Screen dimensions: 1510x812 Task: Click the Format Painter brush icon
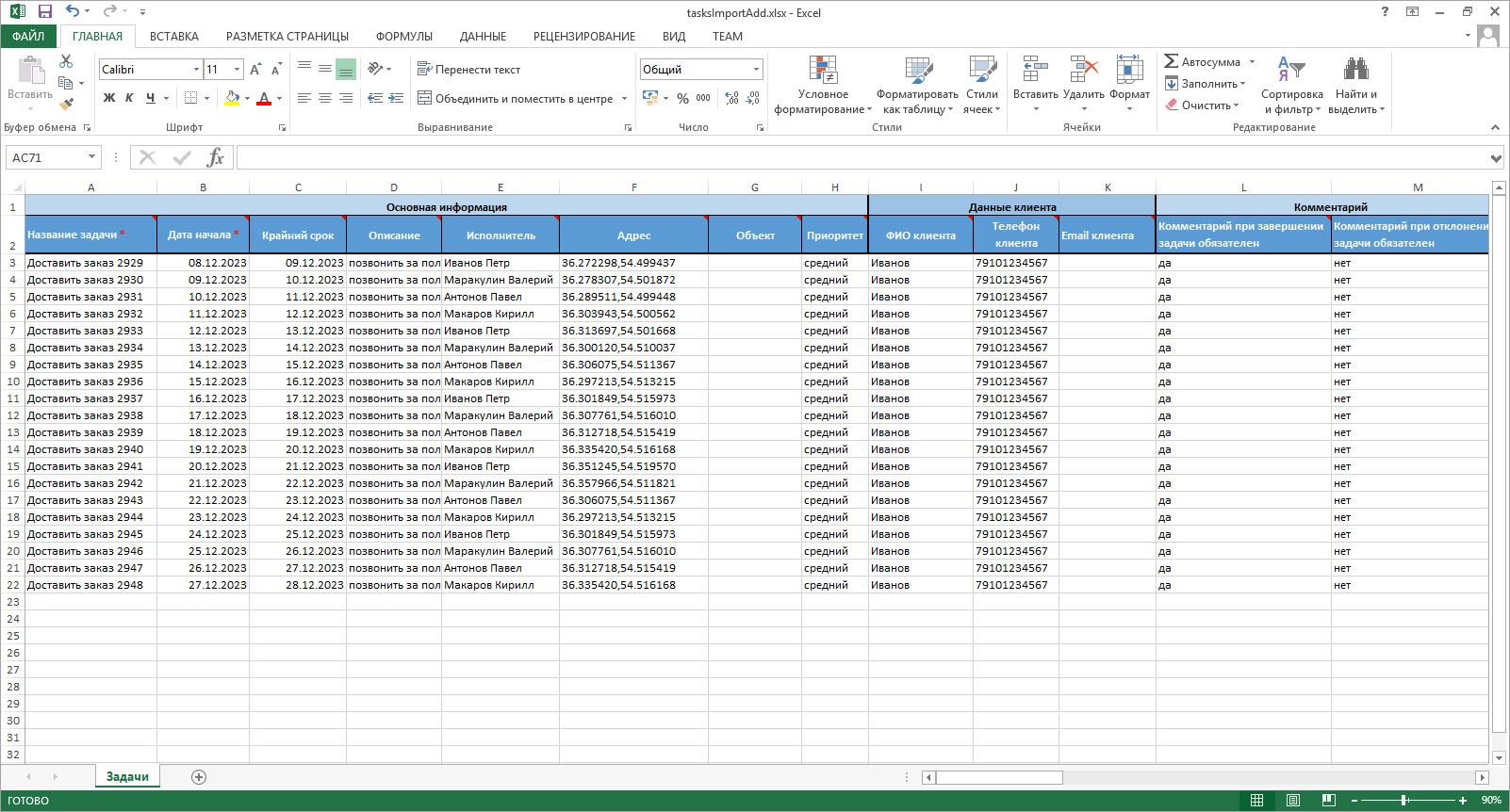(x=66, y=105)
